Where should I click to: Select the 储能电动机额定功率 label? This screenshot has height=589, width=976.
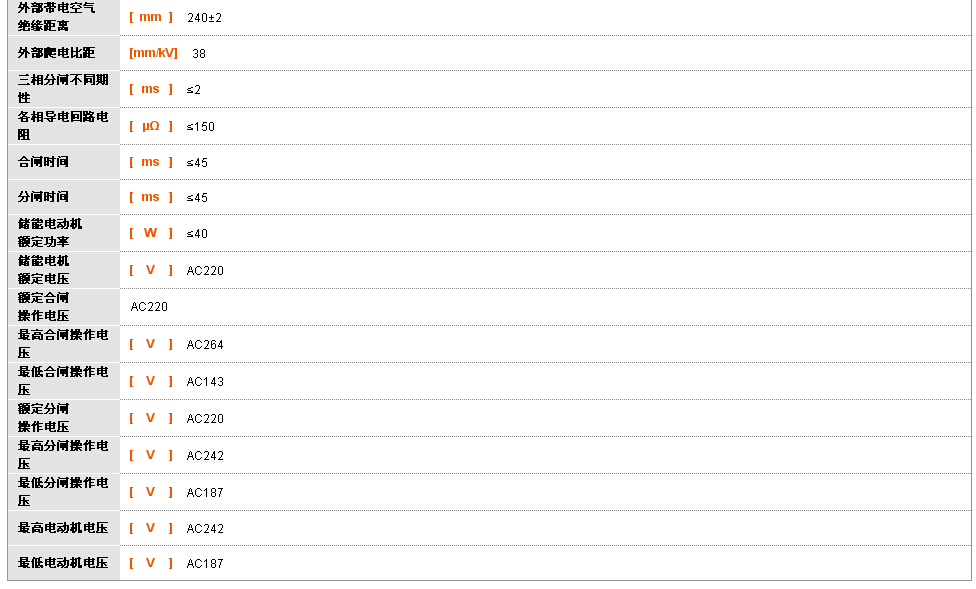pyautogui.click(x=50, y=233)
